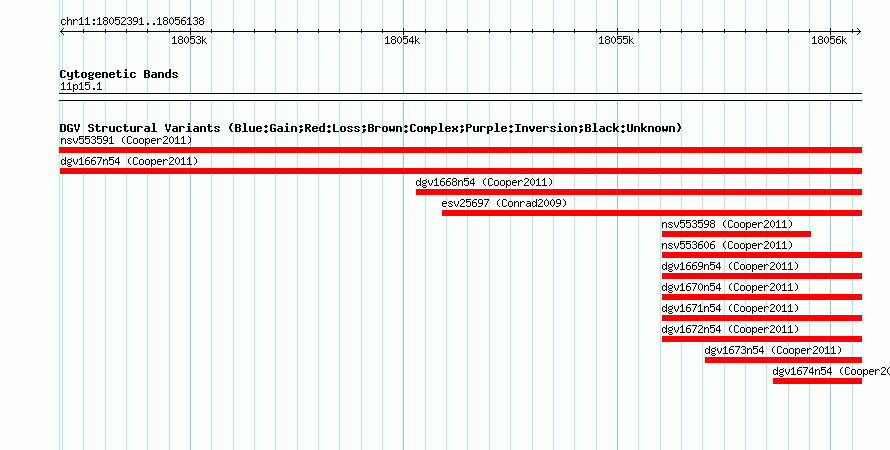The width and height of the screenshot is (890, 450).
Task: Open dgv1670n54 (Cooper2011) variant label
Action: click(730, 287)
